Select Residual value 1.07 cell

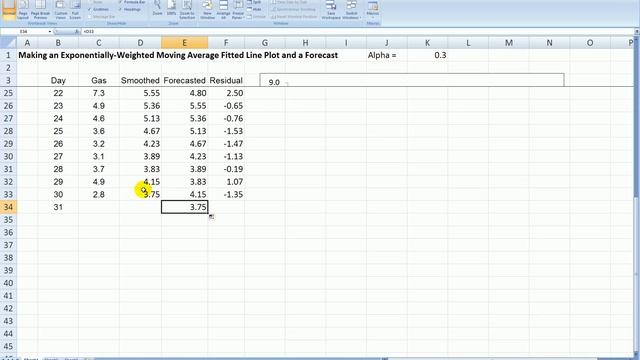click(x=226, y=182)
